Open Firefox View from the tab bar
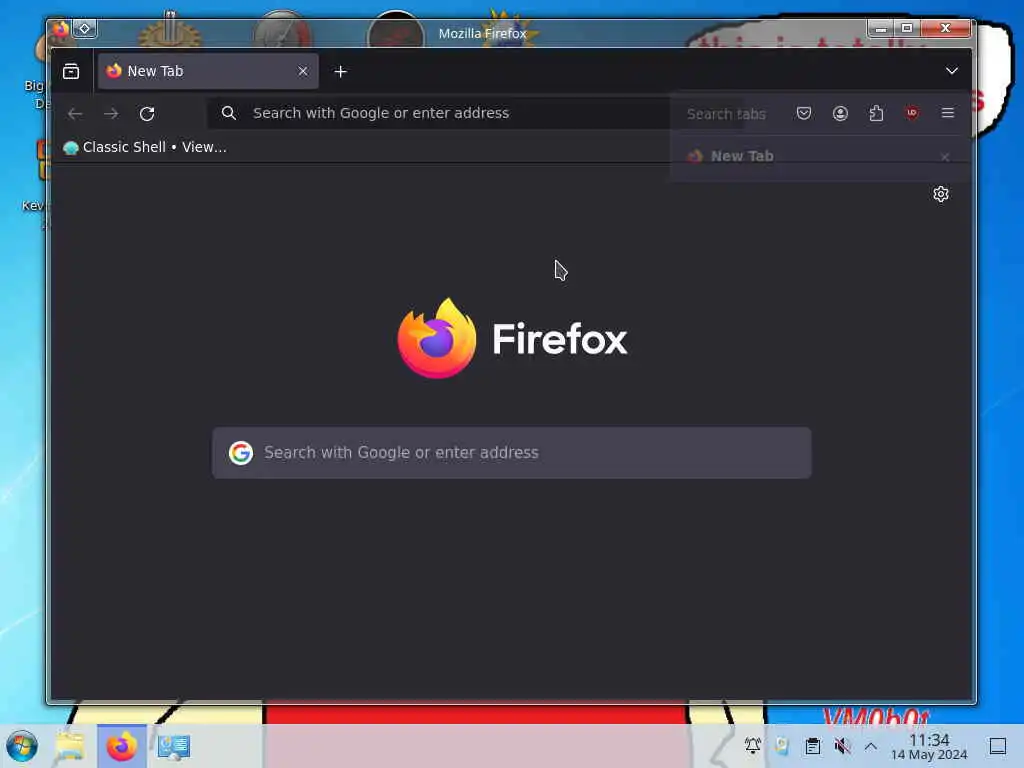 pyautogui.click(x=71, y=71)
